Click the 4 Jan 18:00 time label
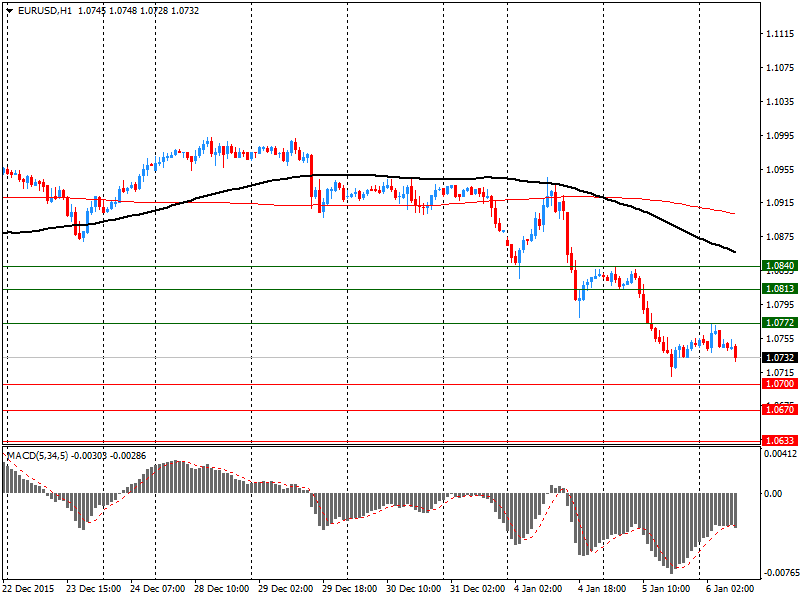 point(602,589)
